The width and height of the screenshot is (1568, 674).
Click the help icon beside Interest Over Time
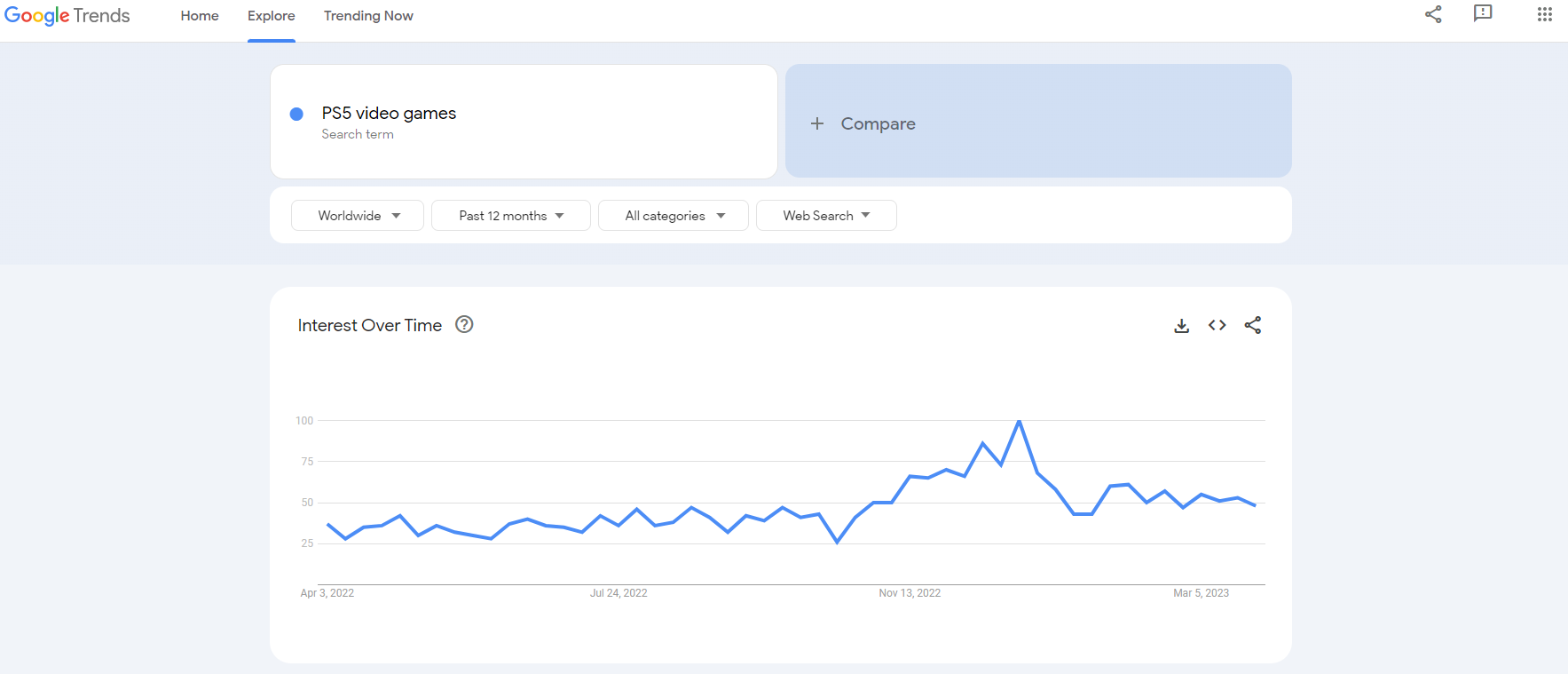(464, 324)
